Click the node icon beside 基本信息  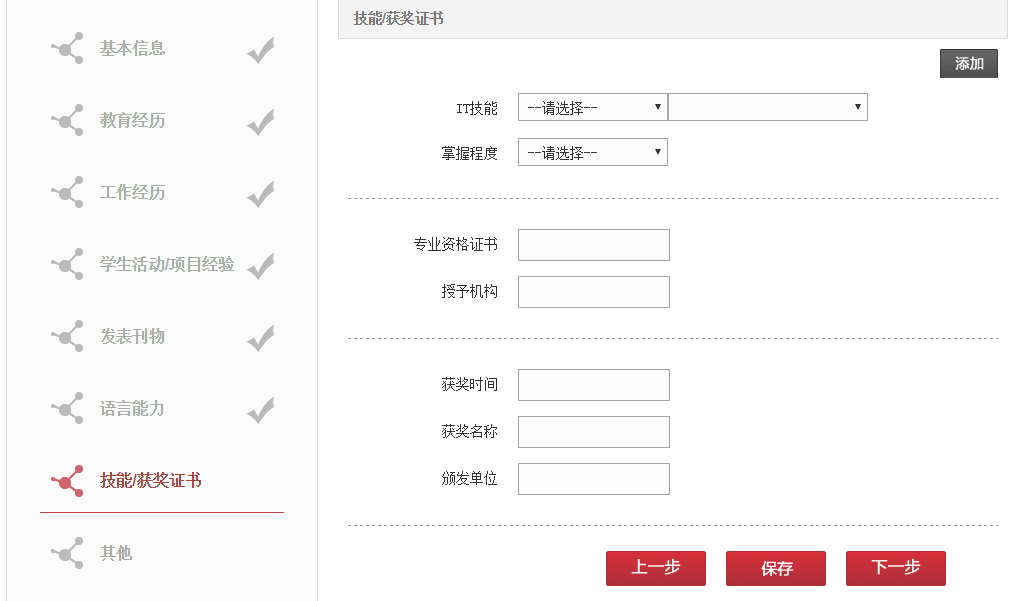tap(67, 48)
